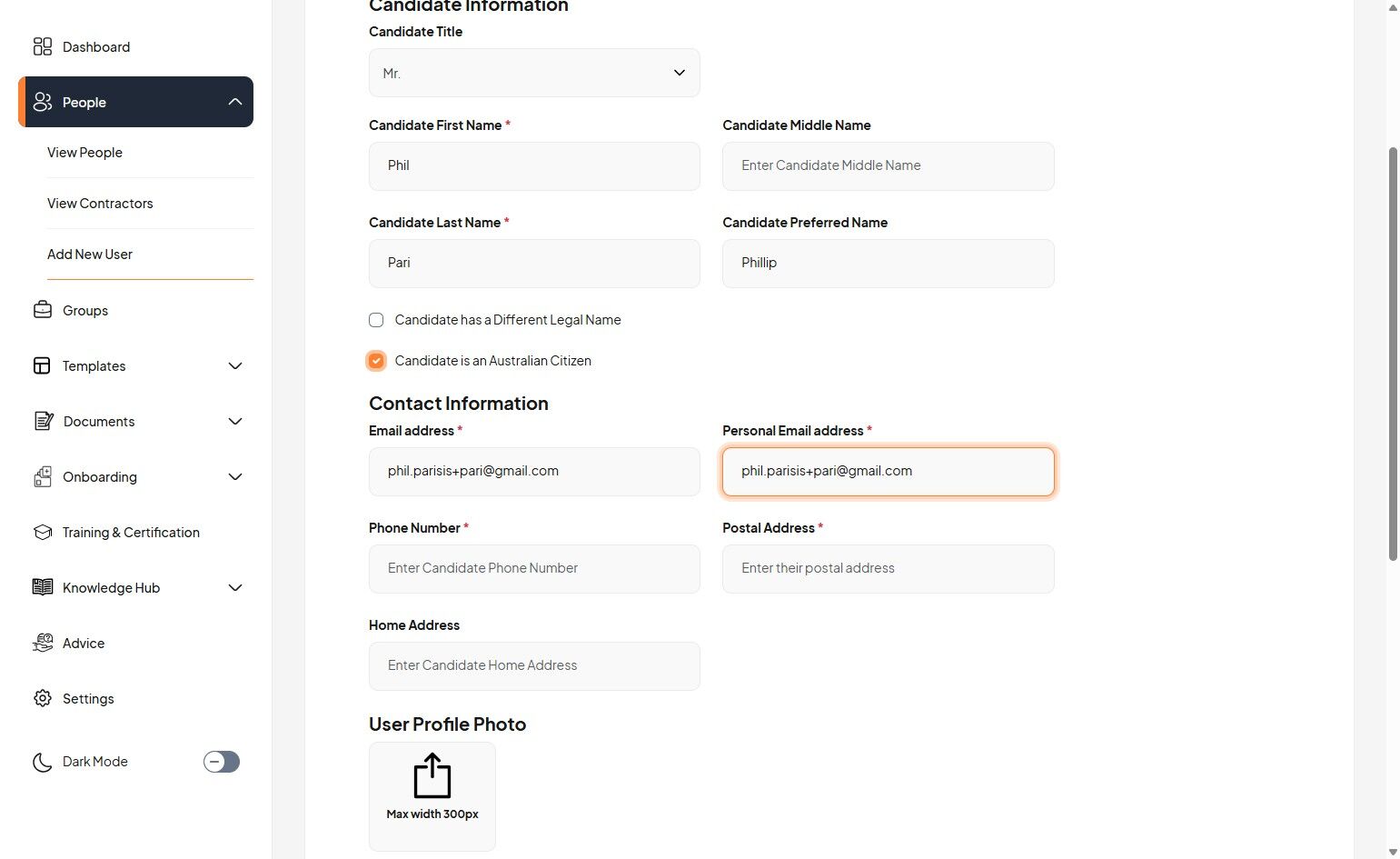This screenshot has width=1400, height=859.
Task: Uncheck Candidate is an Australian Citizen
Action: click(x=376, y=361)
